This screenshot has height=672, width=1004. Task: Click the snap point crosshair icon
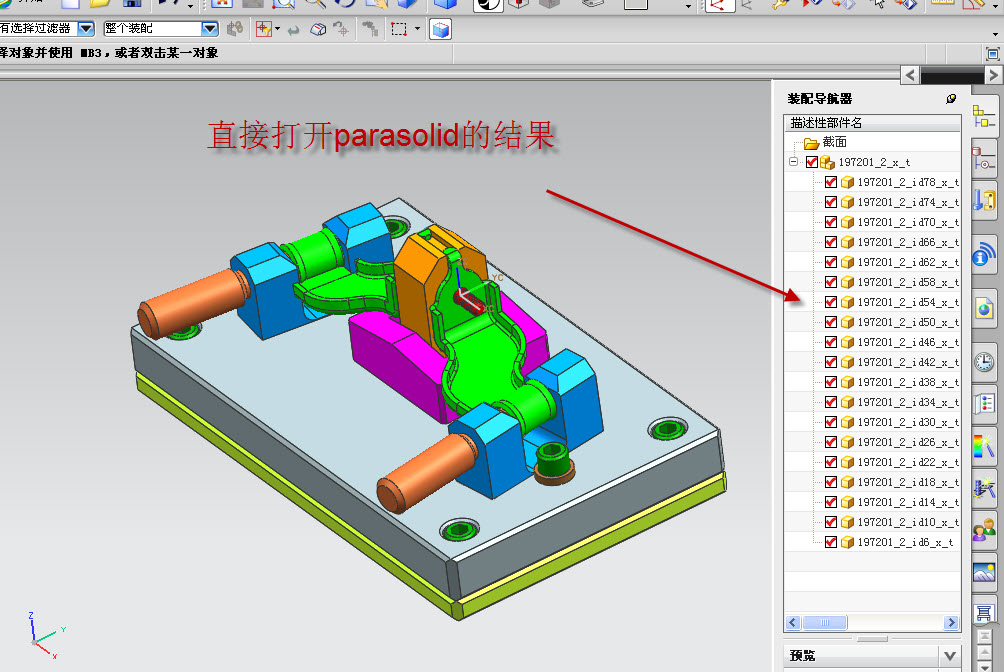(x=342, y=29)
